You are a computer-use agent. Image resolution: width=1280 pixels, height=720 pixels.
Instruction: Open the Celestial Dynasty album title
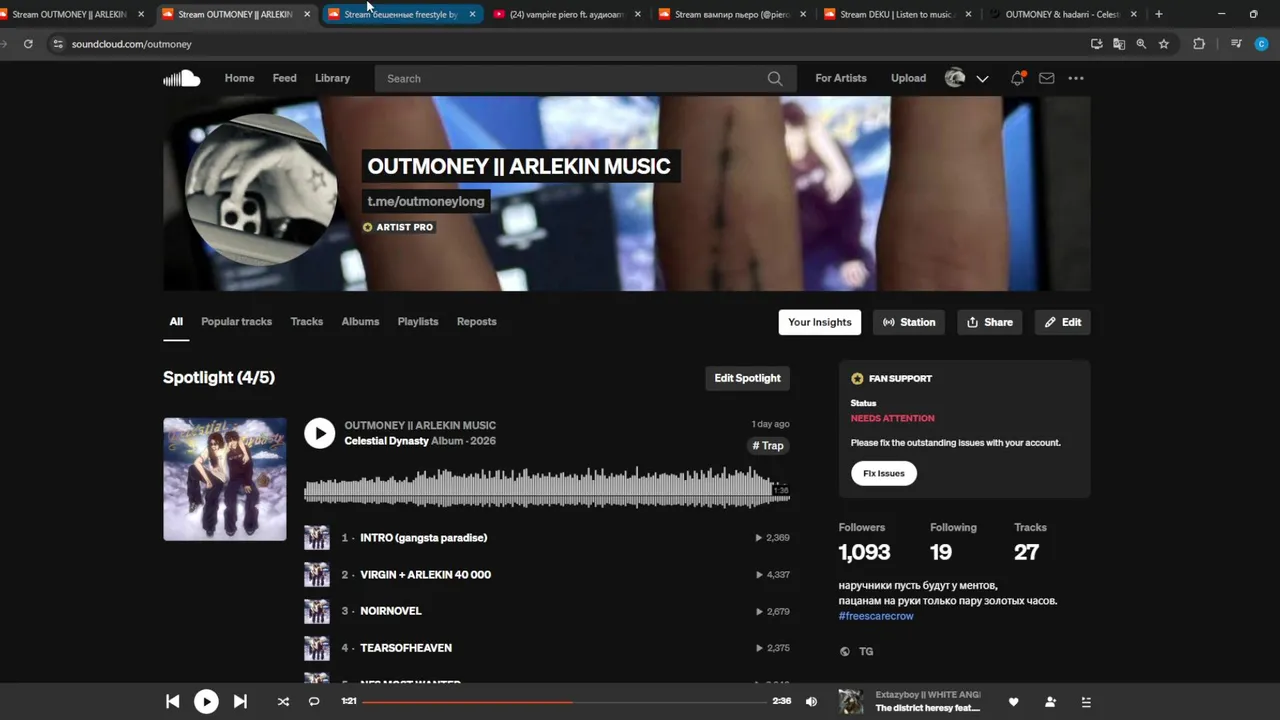tap(386, 441)
